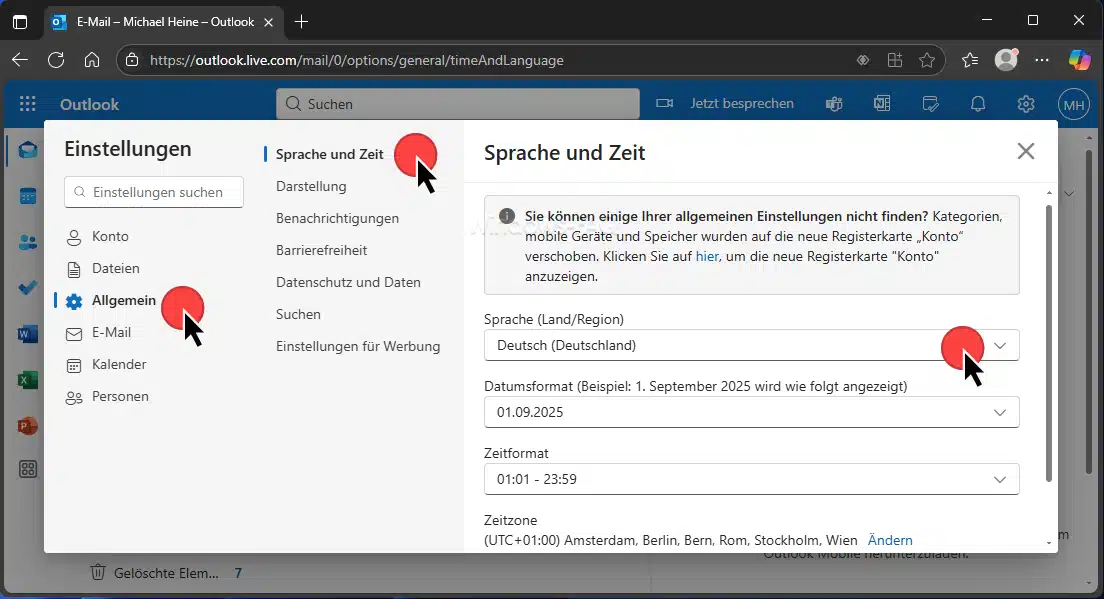Open the settings gear icon
Screen dimensions: 1104x599
coord(1025,104)
